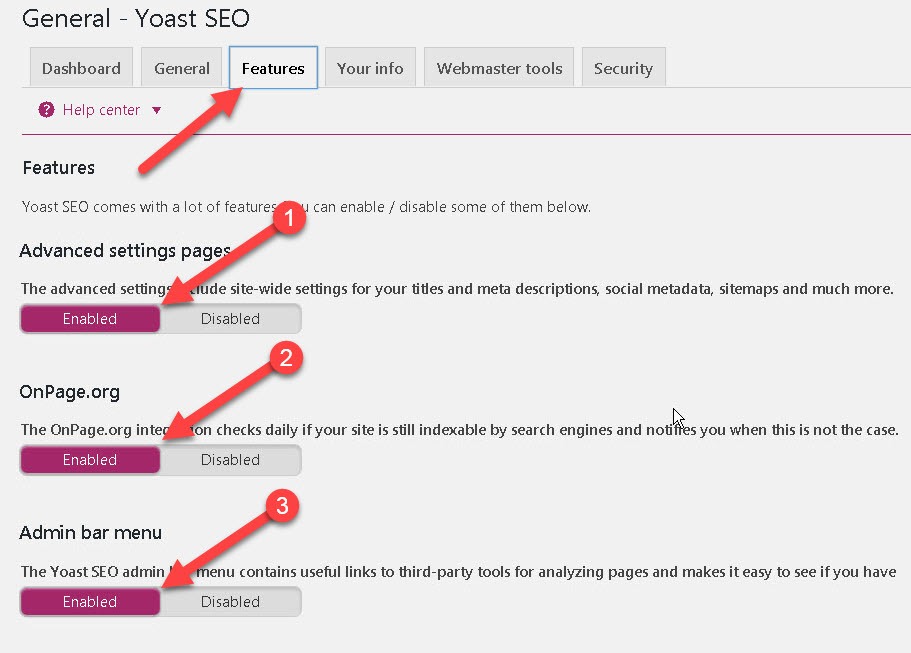
Task: Open the Your info tab
Action: [x=370, y=68]
